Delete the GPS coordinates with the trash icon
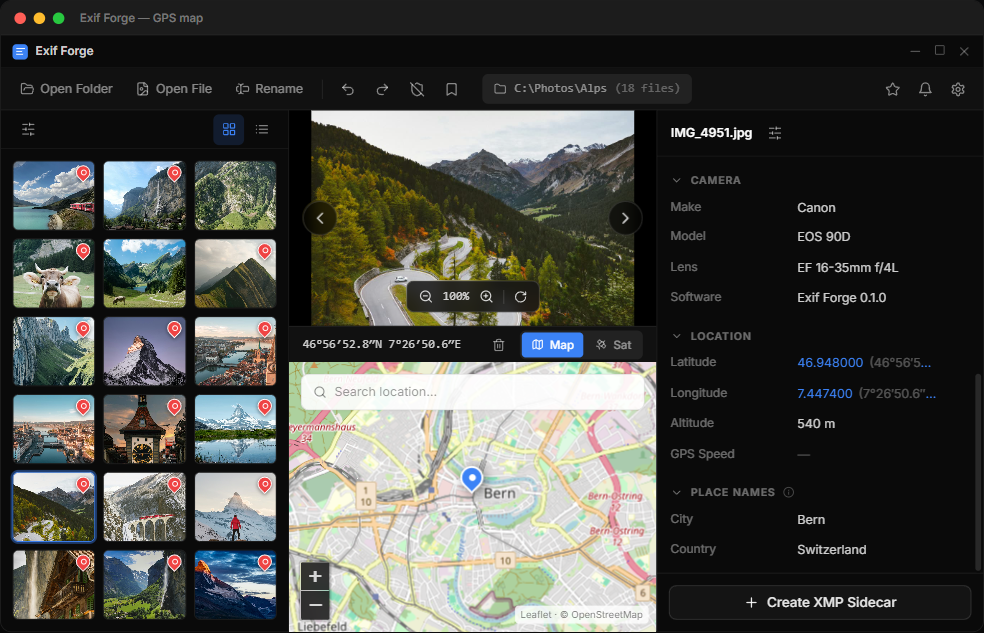Screen dimensions: 984x633 point(498,344)
